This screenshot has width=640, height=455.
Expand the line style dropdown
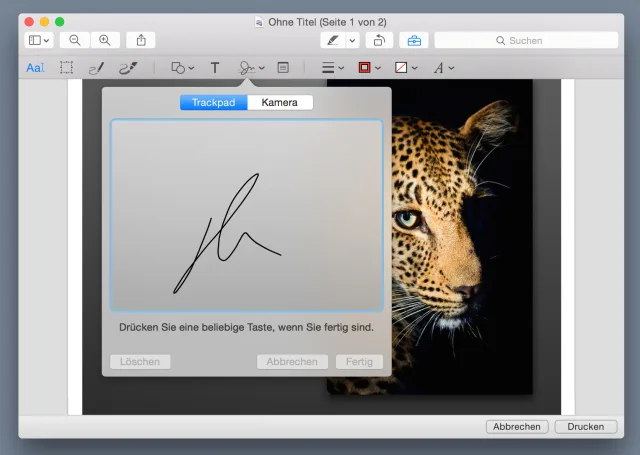point(332,68)
